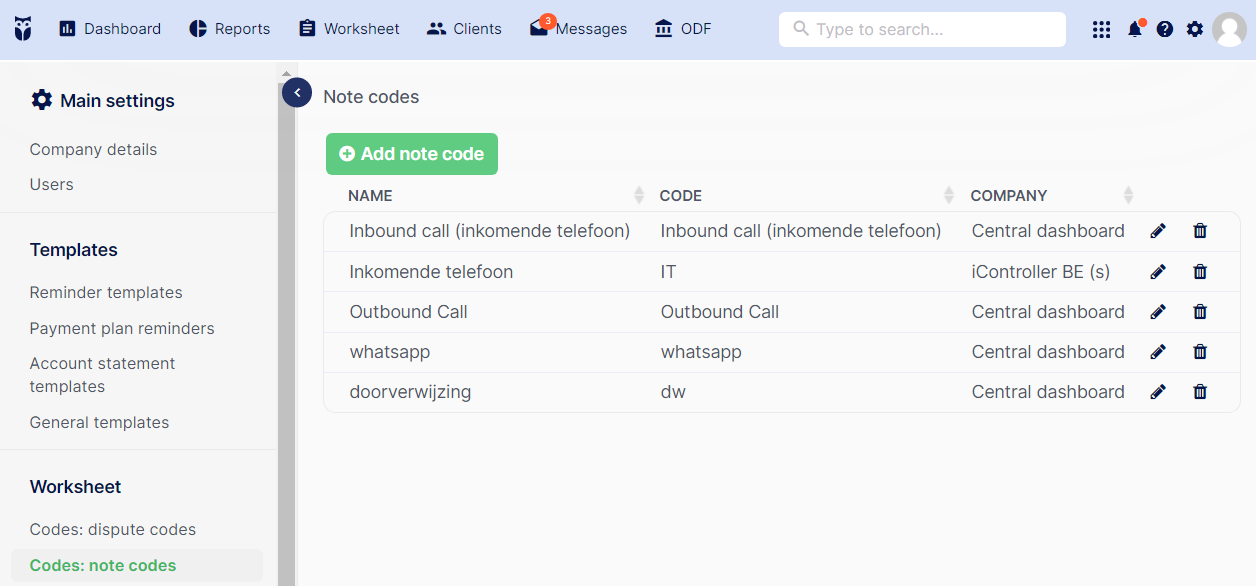The width and height of the screenshot is (1256, 586).
Task: Click the settings gear icon in the top bar
Action: coord(1194,29)
